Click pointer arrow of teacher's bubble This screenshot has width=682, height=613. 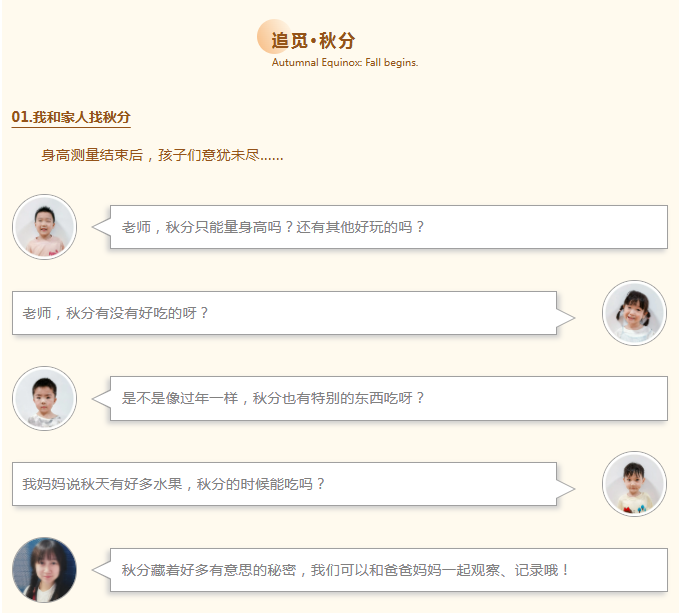click(x=101, y=569)
